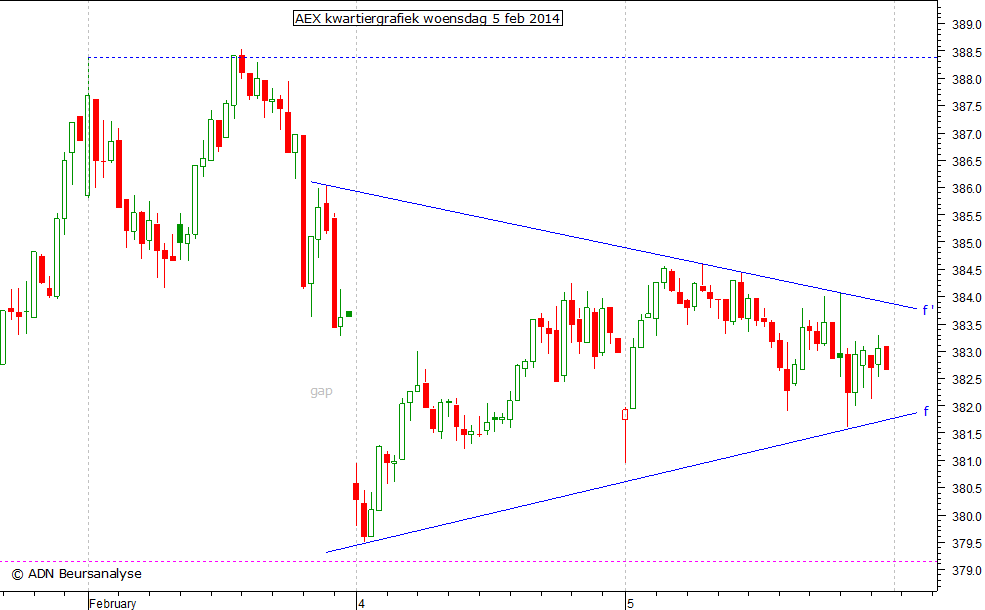Viewport: 985px width, 610px height.
Task: Click the red opening candle on day 5
Action: point(625,415)
